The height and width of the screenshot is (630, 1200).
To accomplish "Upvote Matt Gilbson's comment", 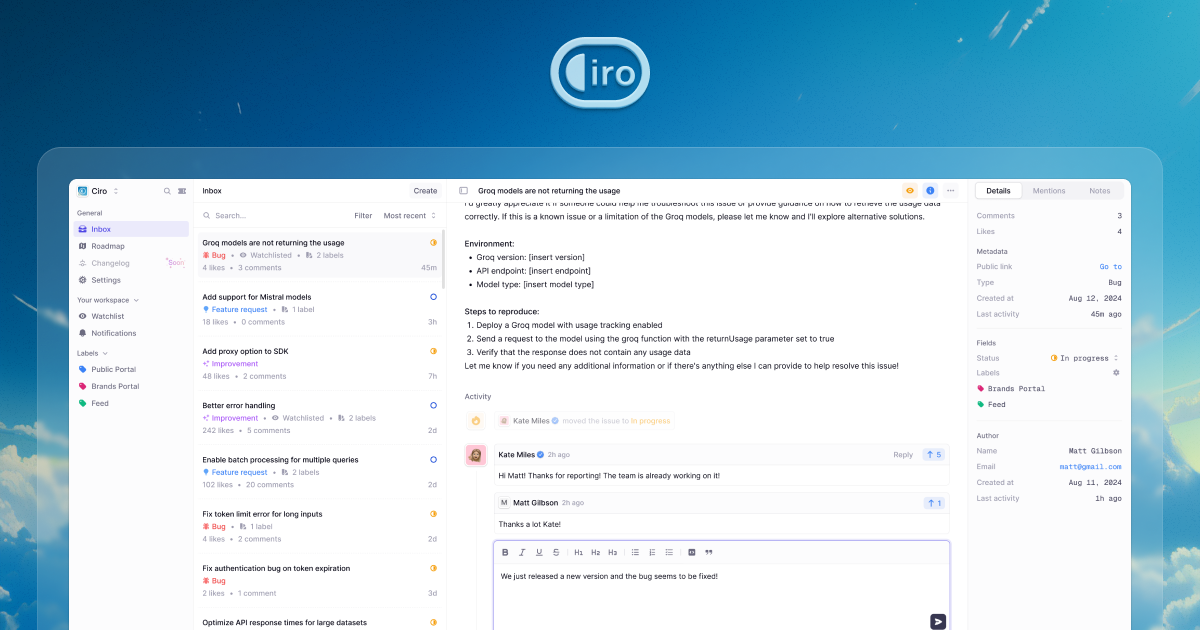I will coord(934,503).
